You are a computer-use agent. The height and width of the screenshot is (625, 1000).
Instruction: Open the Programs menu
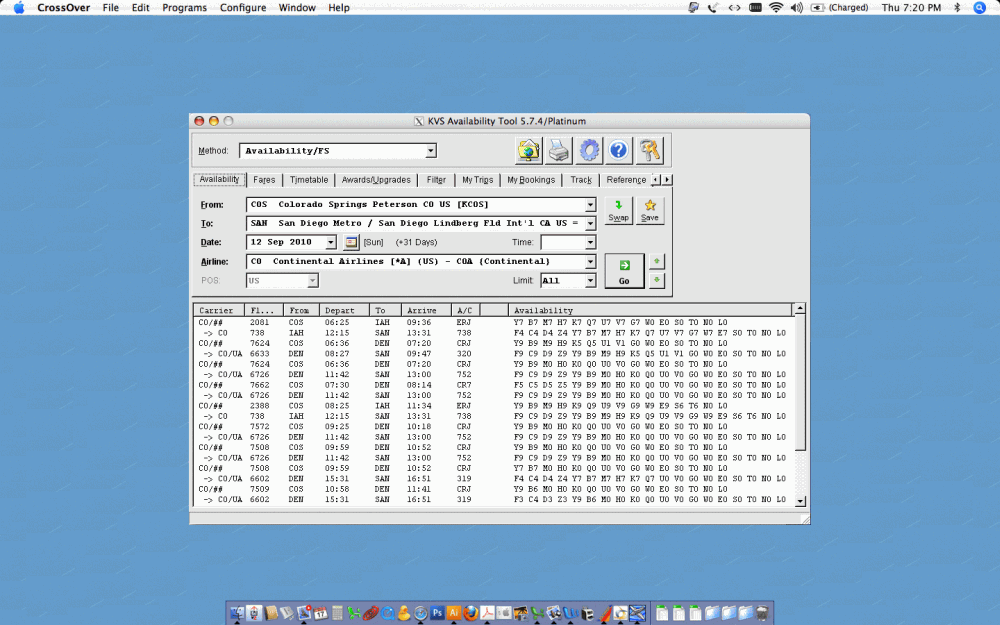pos(184,8)
